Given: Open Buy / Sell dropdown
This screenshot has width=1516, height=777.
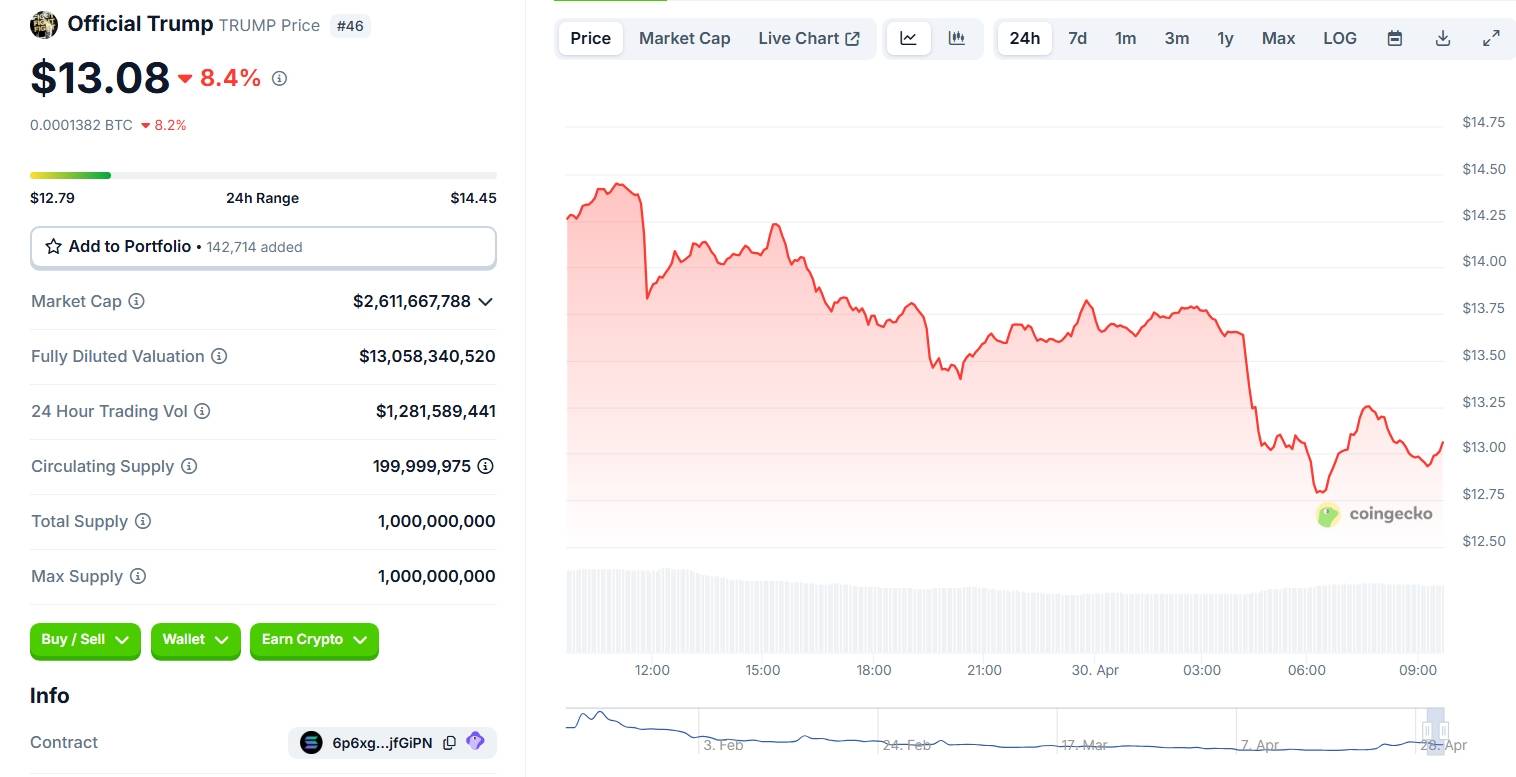Looking at the screenshot, I should (85, 640).
